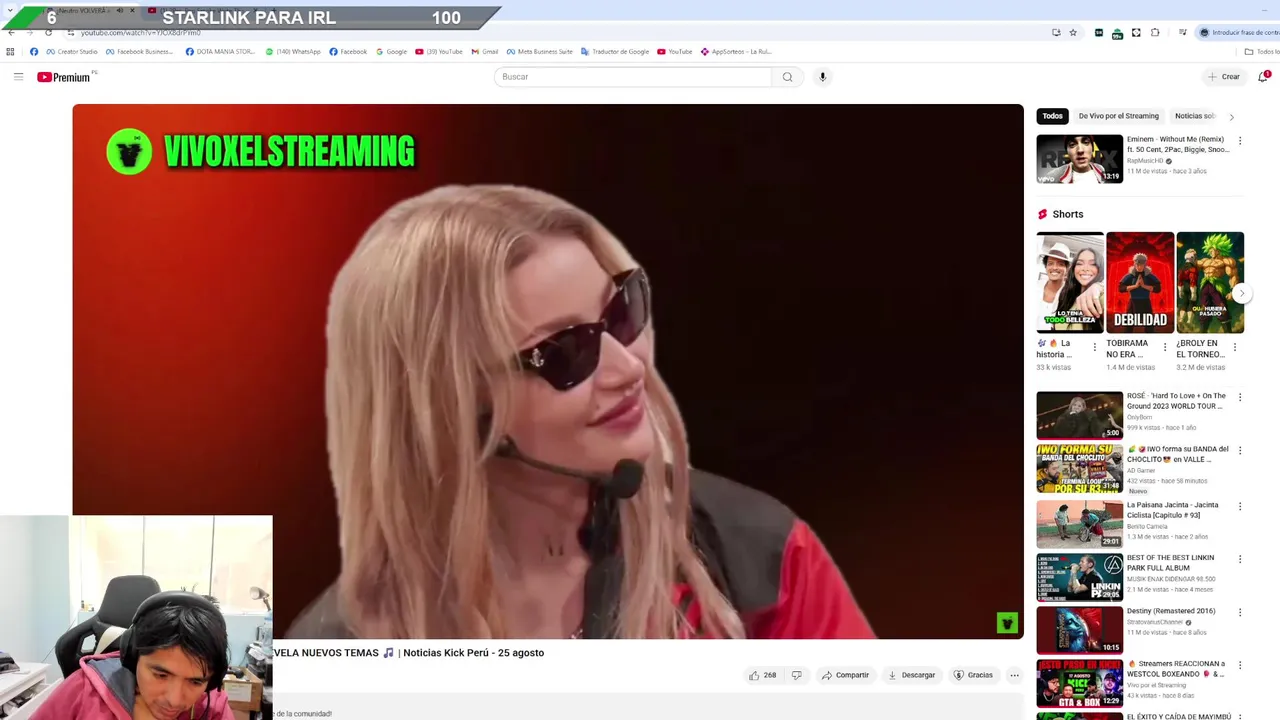The height and width of the screenshot is (720, 1280).
Task: Open the (39) YouTube bookmark
Action: pos(440,52)
